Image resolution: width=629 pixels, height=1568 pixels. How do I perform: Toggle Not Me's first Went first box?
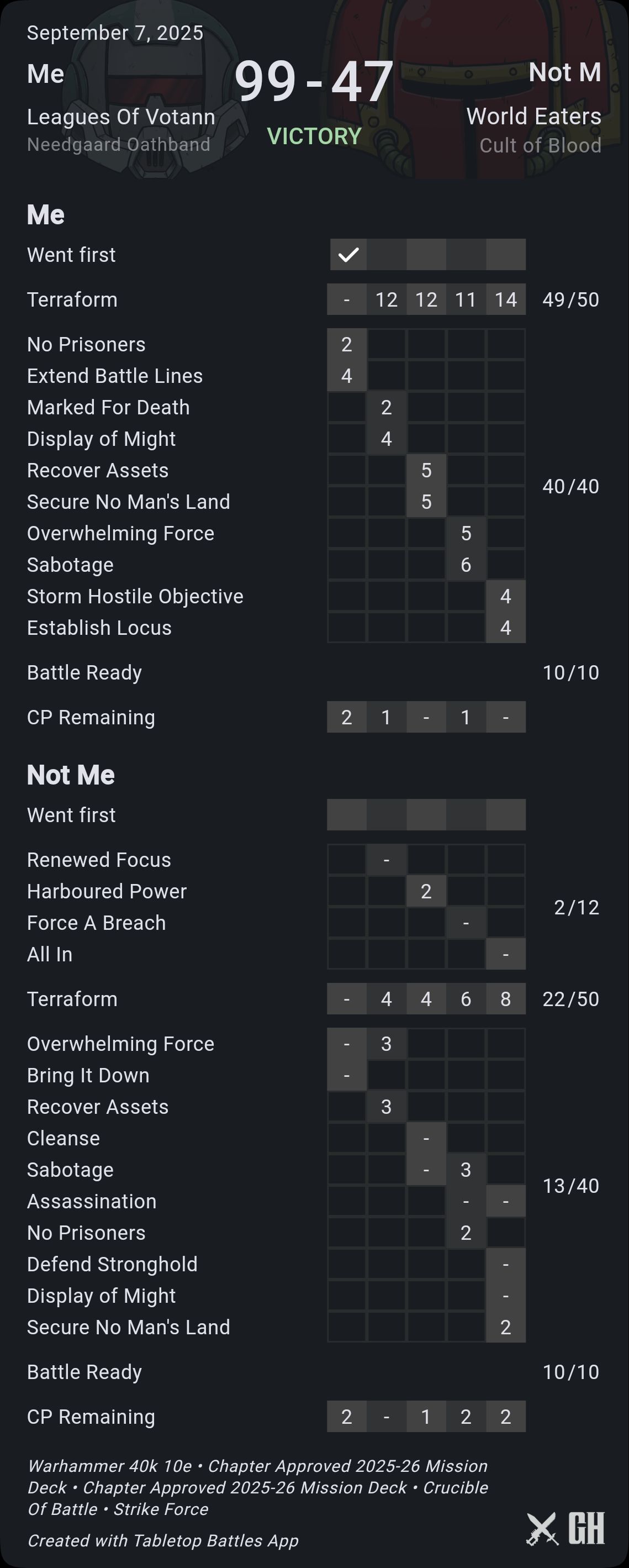pyautogui.click(x=347, y=814)
